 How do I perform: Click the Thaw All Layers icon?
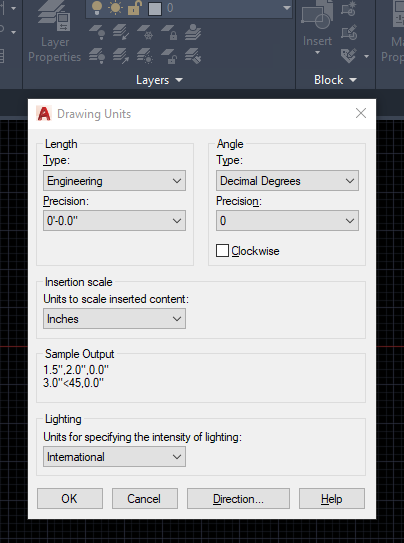click(144, 56)
